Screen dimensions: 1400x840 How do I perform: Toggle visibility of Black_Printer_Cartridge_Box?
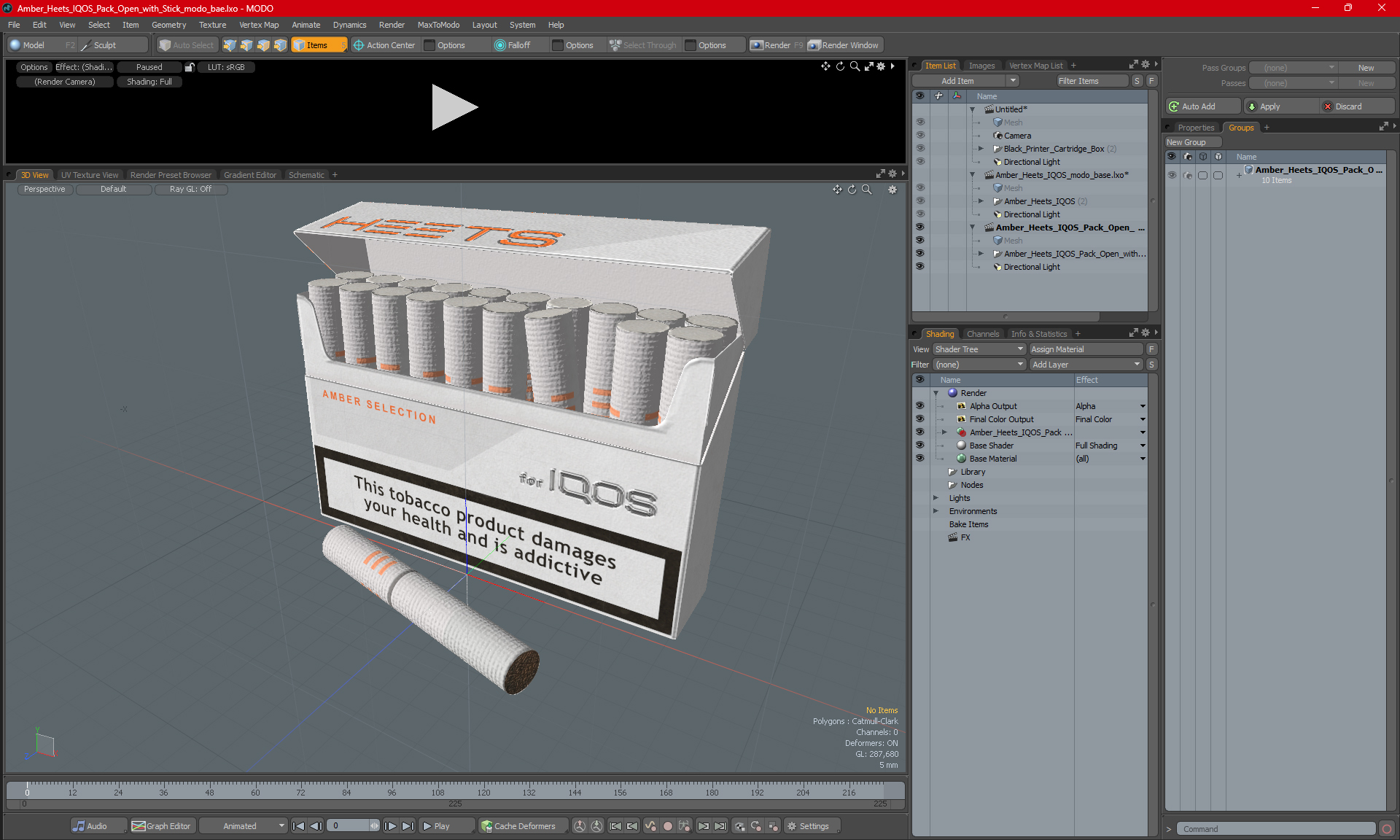[x=920, y=149]
